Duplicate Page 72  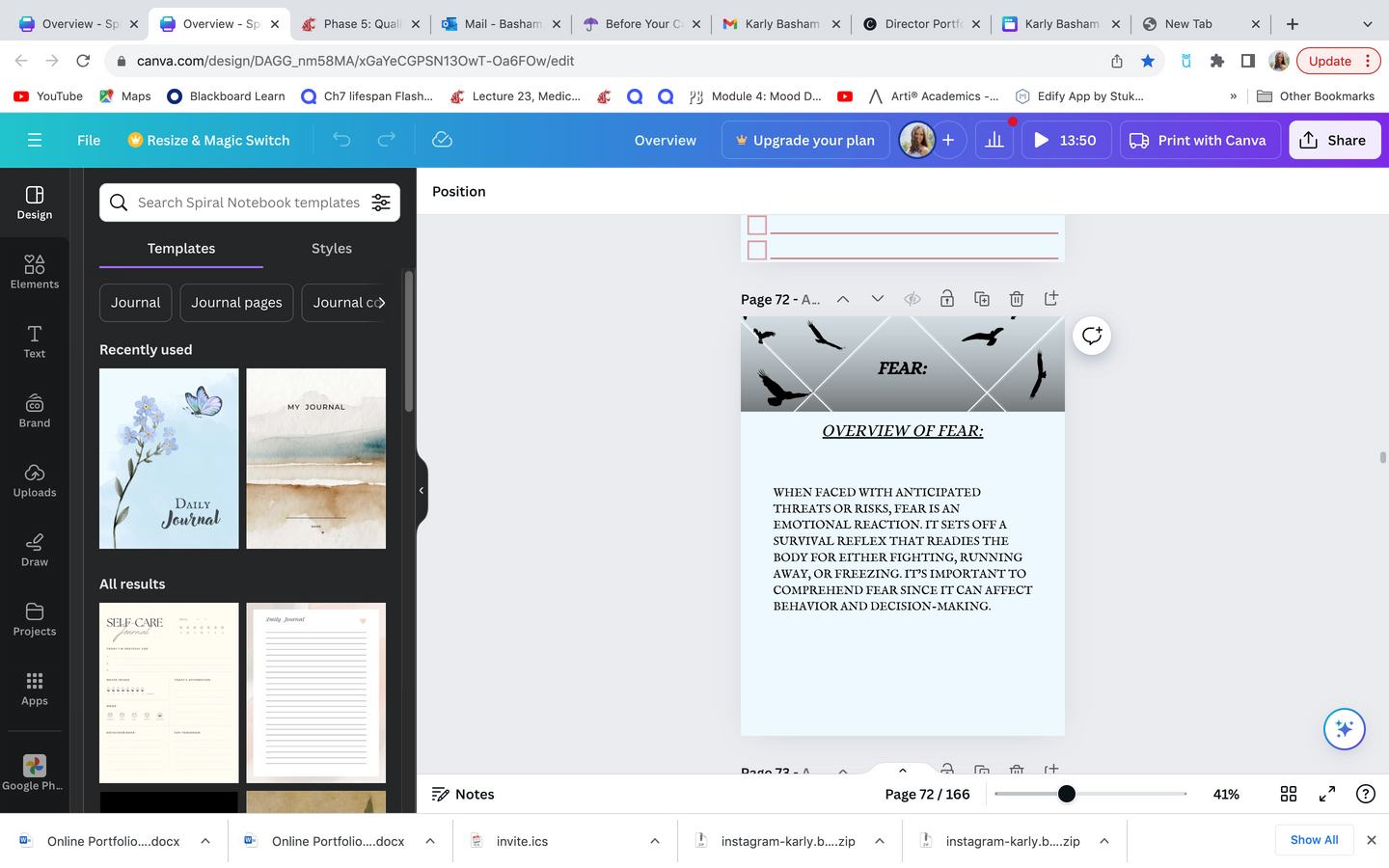coord(981,299)
